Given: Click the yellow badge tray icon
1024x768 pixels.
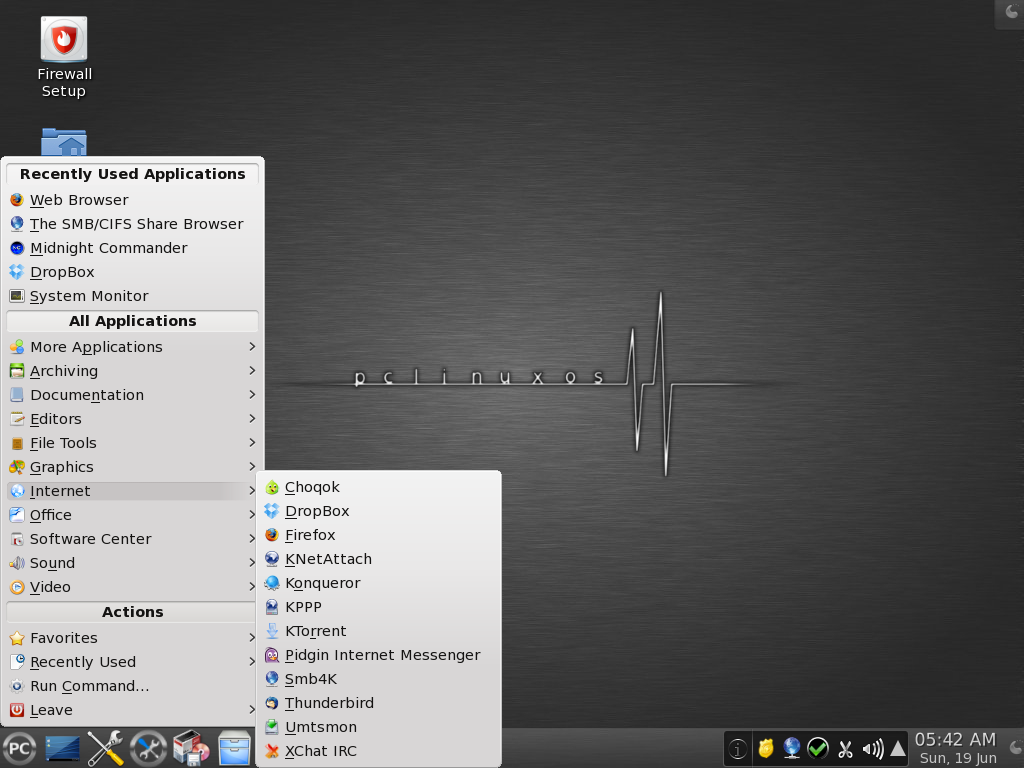Looking at the screenshot, I should coord(765,748).
